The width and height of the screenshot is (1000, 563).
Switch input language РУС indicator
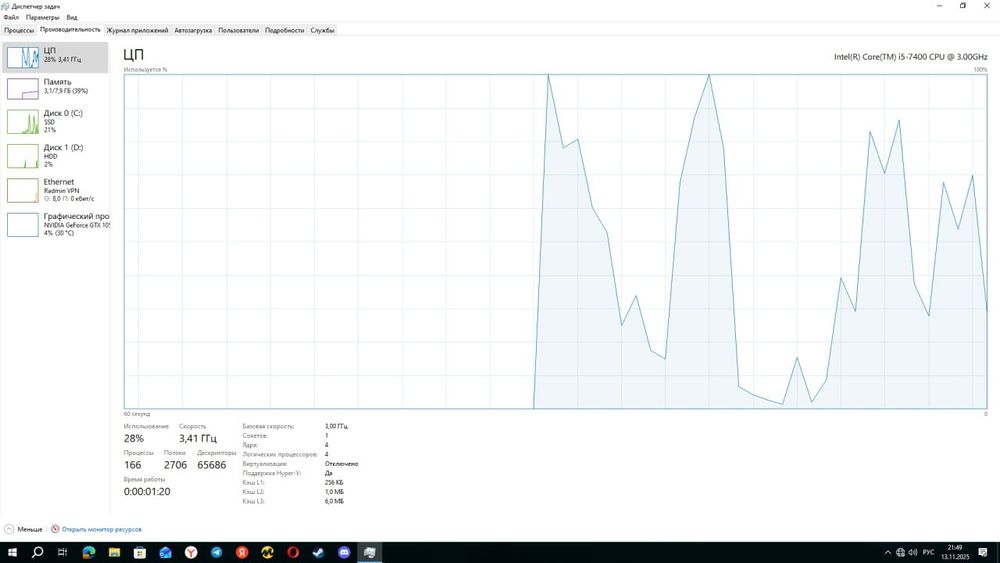click(x=929, y=553)
